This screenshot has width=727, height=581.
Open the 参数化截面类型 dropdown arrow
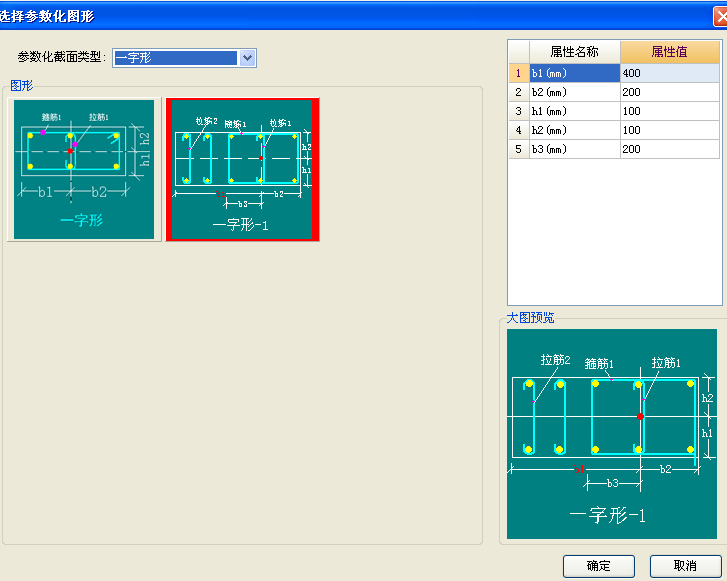248,58
